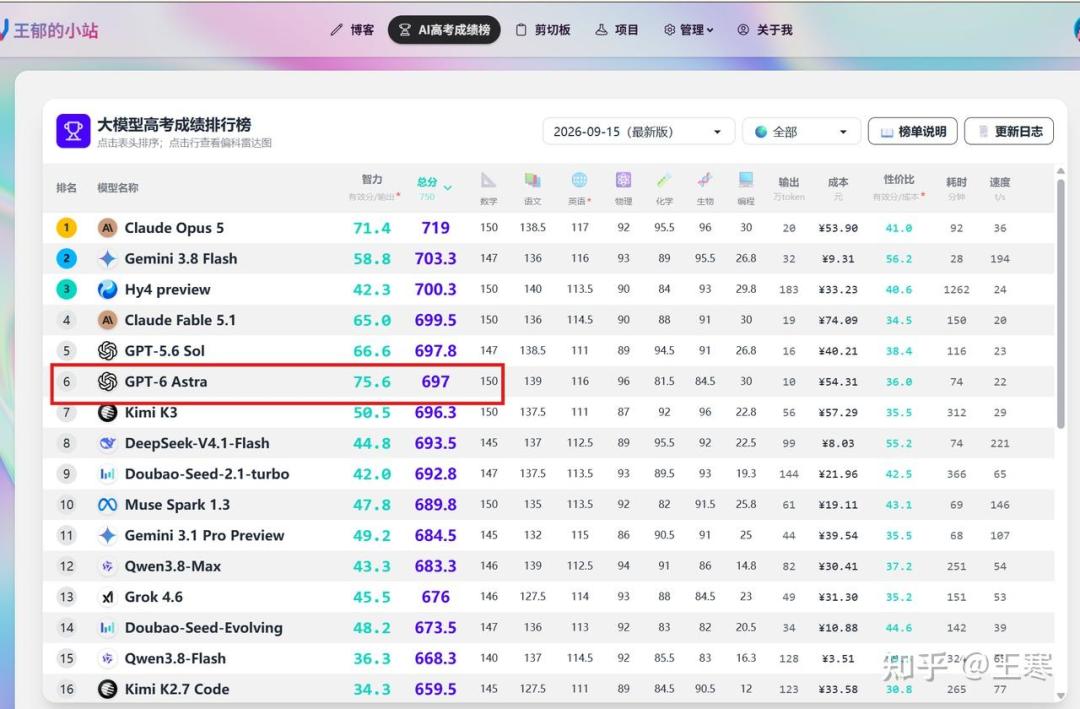The width and height of the screenshot is (1080, 709).
Task: Sort by the 排名 column header
Action: (x=66, y=187)
